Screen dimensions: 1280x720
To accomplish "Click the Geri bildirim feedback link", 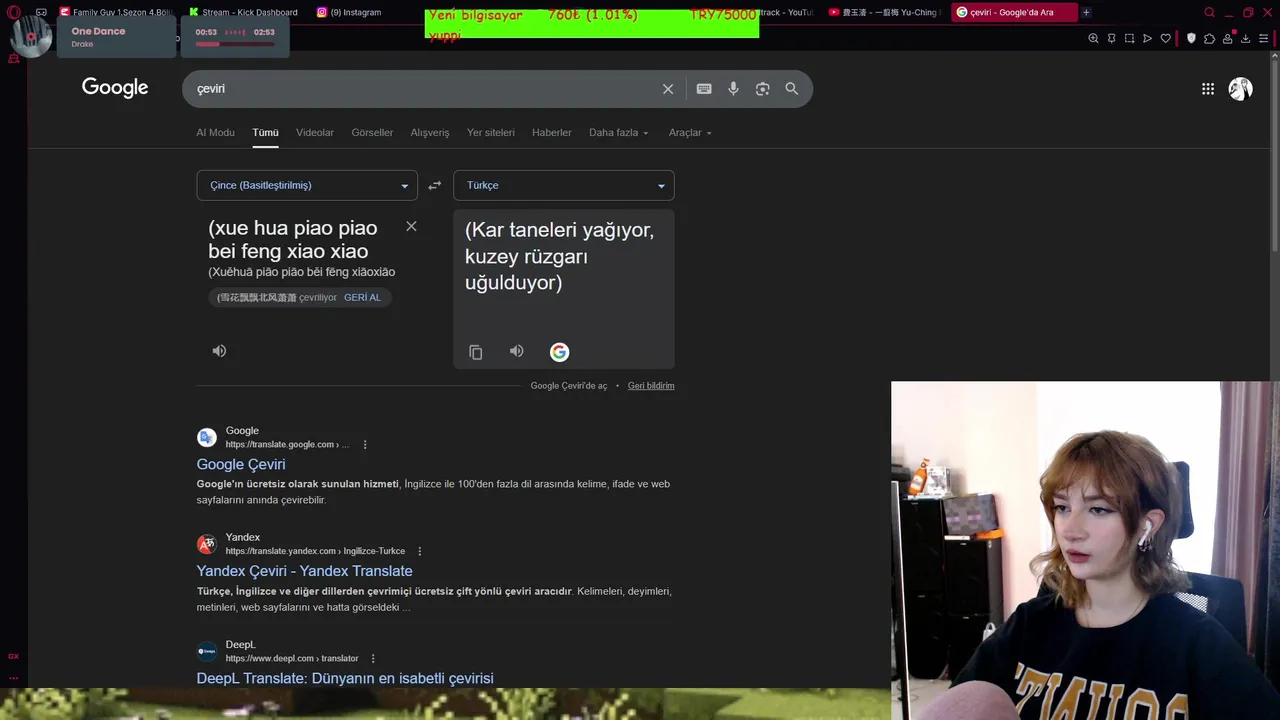I will coord(651,386).
